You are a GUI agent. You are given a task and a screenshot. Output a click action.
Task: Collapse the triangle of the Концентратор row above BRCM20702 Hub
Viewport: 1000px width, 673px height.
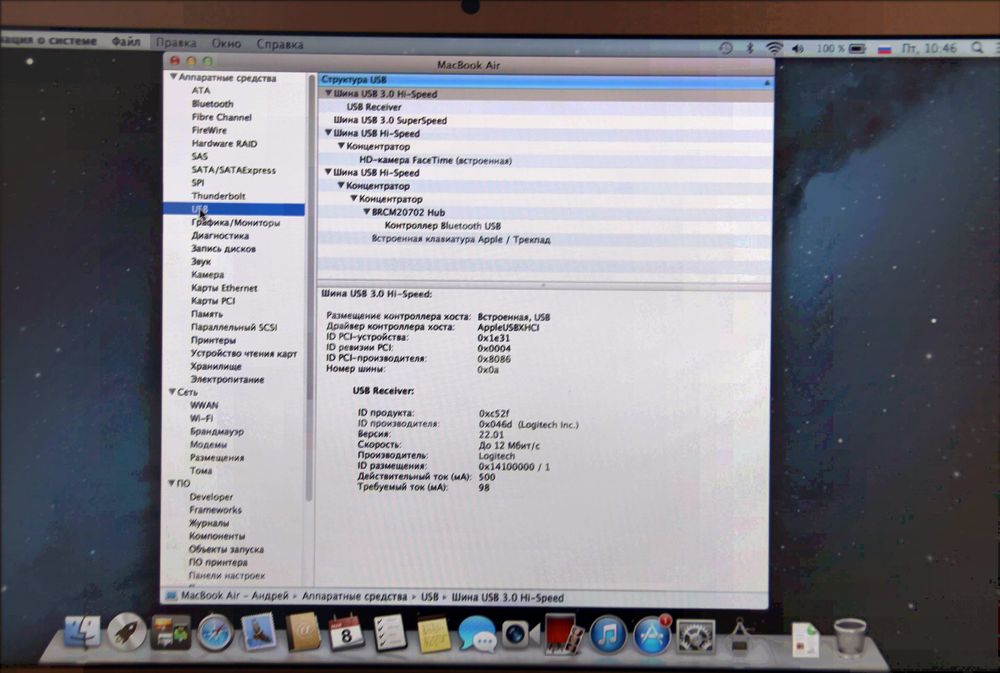pos(354,198)
